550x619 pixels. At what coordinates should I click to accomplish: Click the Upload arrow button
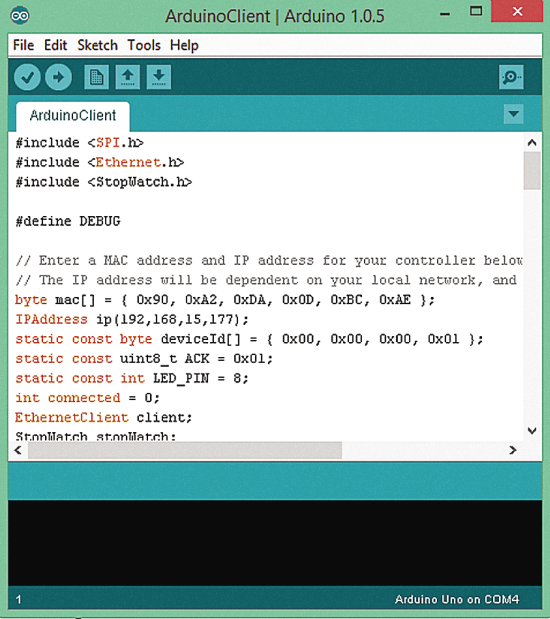point(58,77)
